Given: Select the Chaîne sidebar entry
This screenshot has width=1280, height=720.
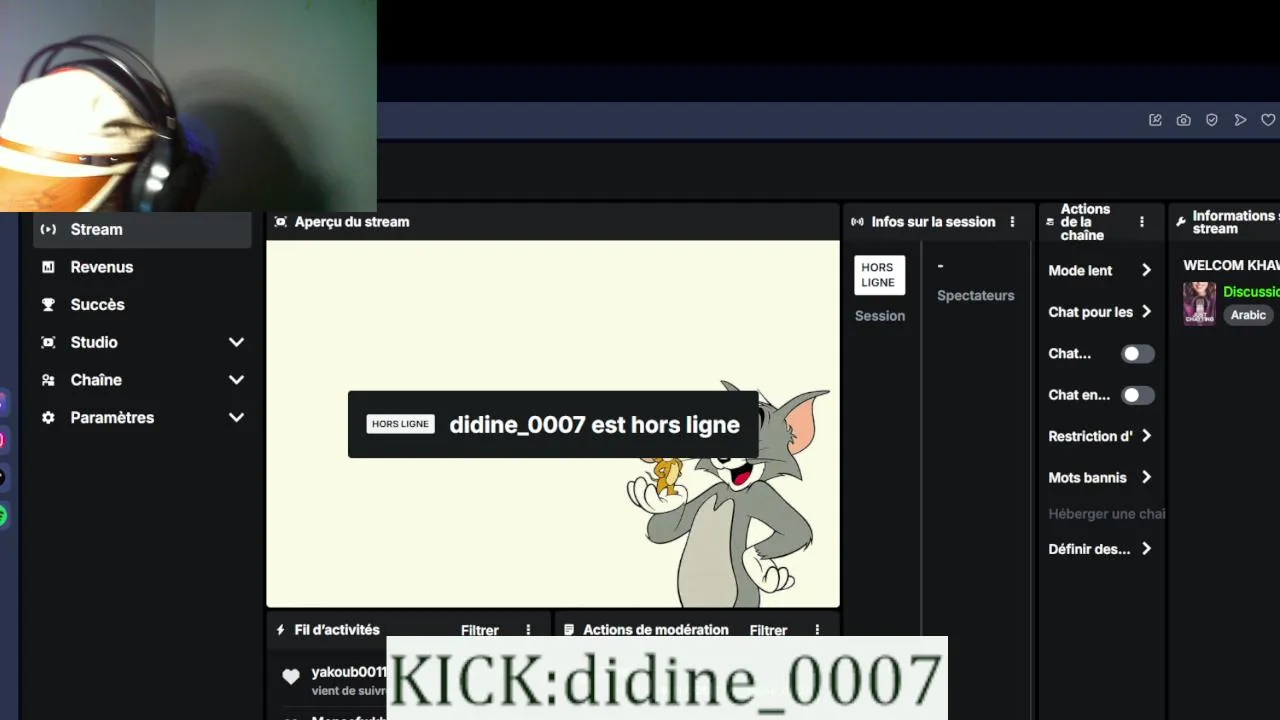Looking at the screenshot, I should click(x=142, y=380).
